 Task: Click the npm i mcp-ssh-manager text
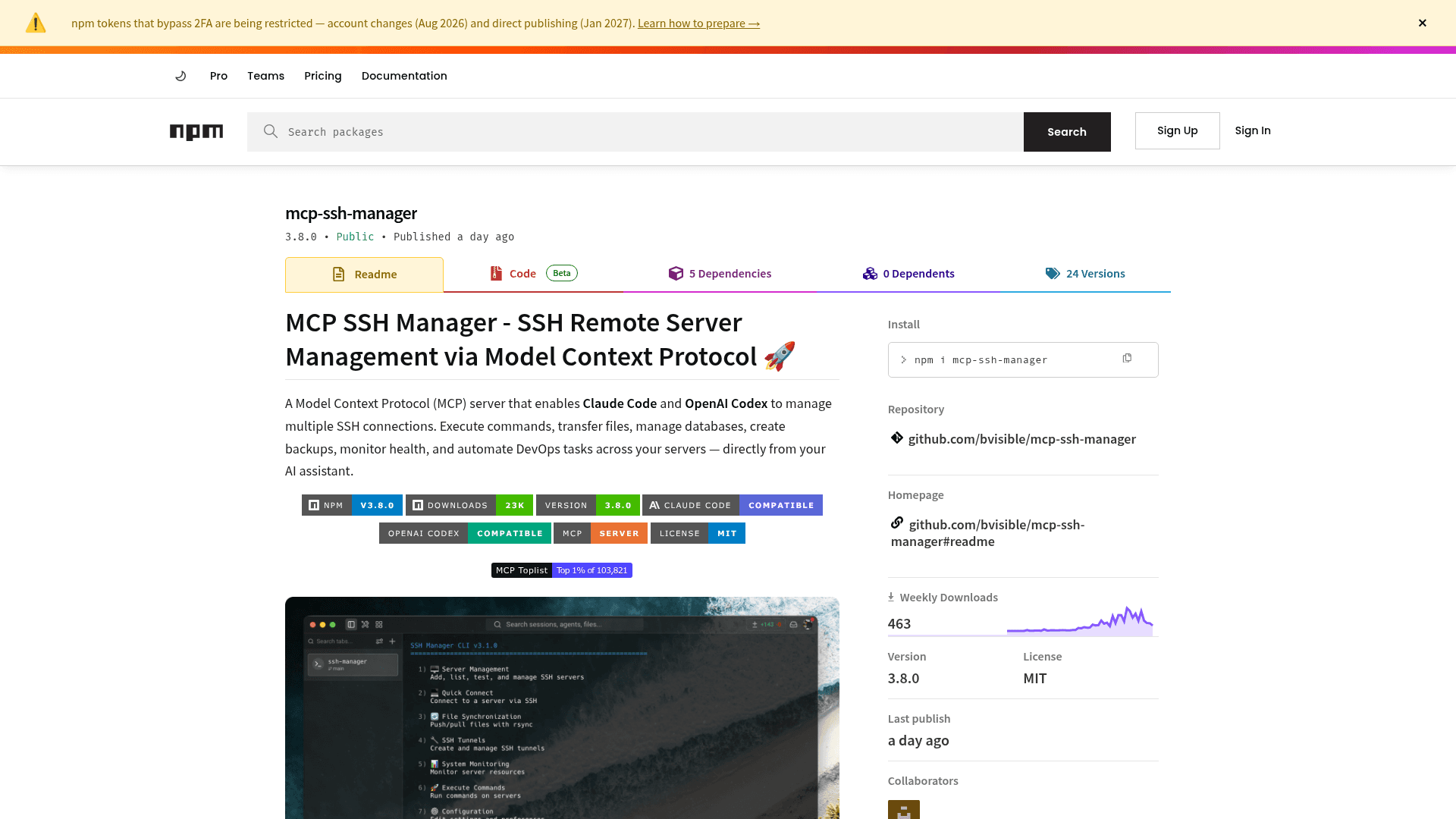tap(981, 360)
